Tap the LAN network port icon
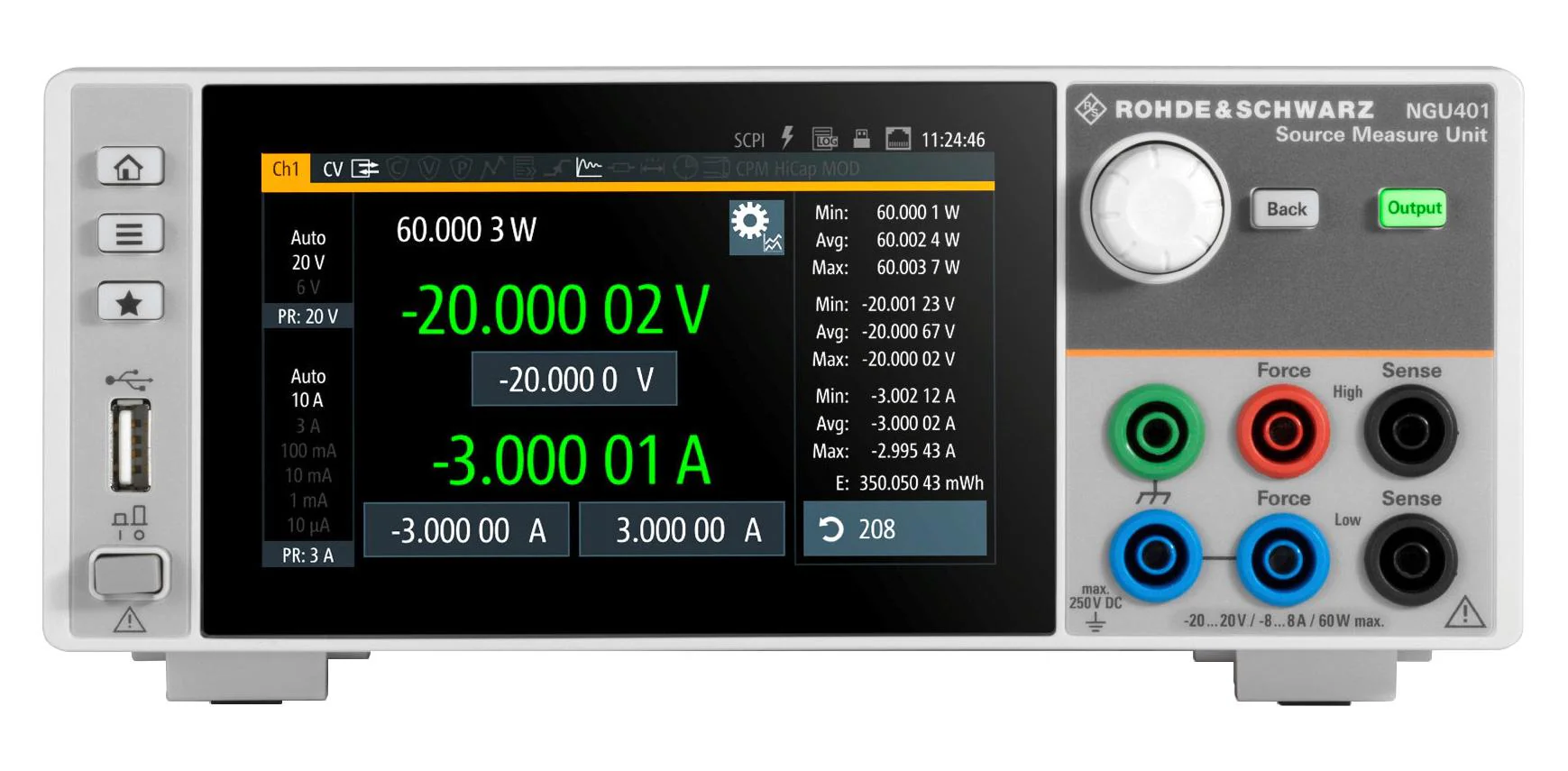Image resolution: width=1568 pixels, height=771 pixels. pyautogui.click(x=898, y=138)
